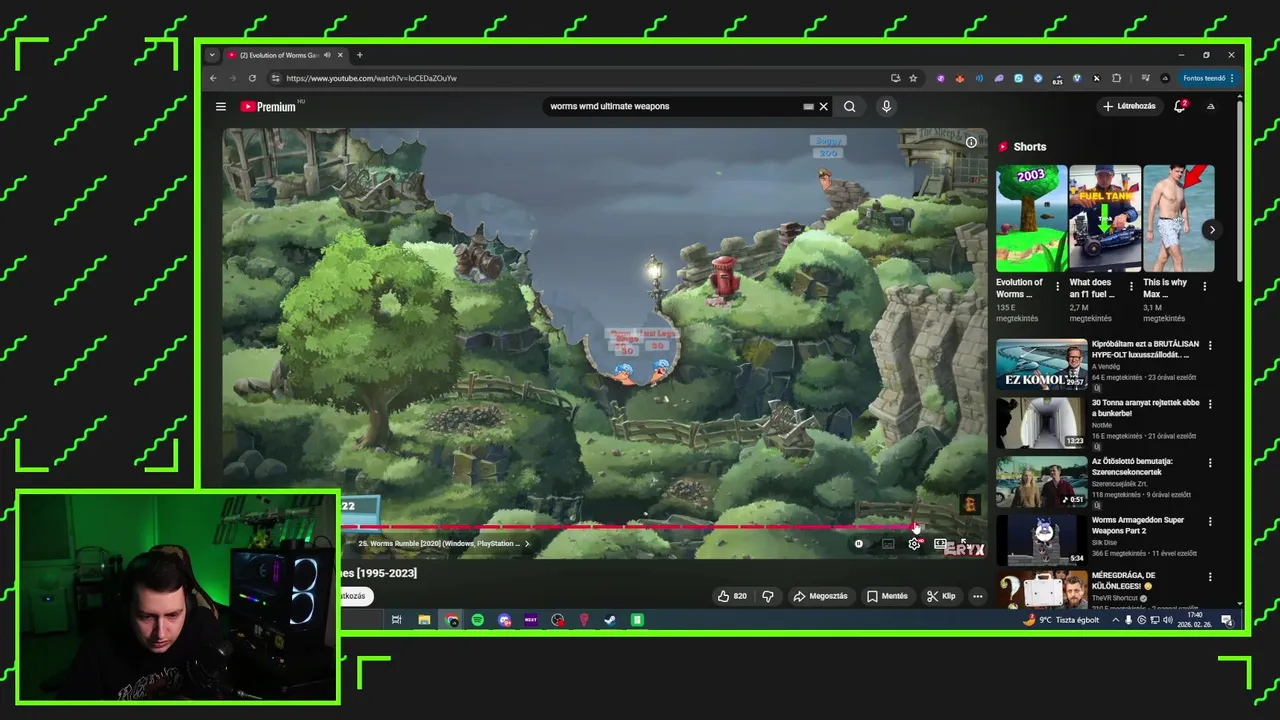Switch the player to theater mode
Screen dimensions: 1280x720
tap(940, 544)
